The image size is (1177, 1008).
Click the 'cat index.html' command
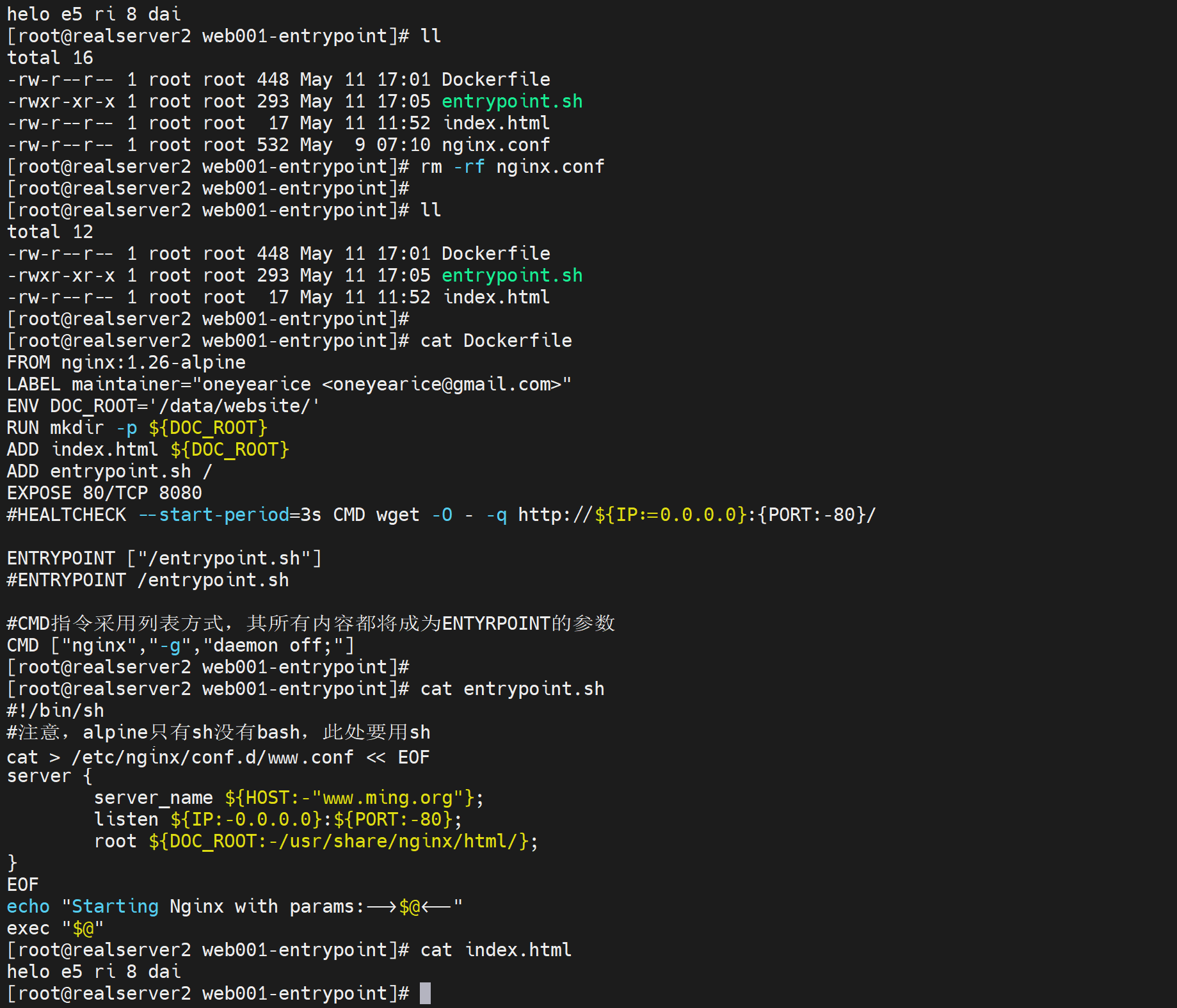(x=496, y=950)
